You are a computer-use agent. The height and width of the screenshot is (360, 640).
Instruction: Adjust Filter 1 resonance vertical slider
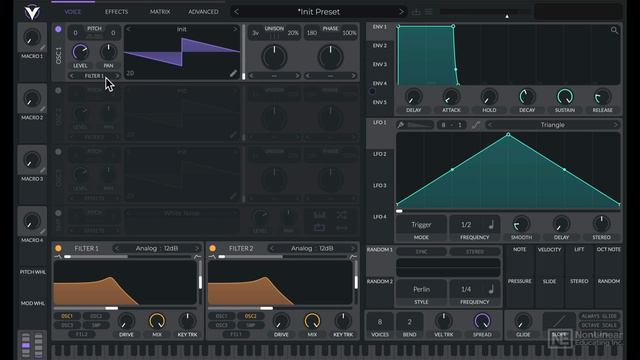200,282
